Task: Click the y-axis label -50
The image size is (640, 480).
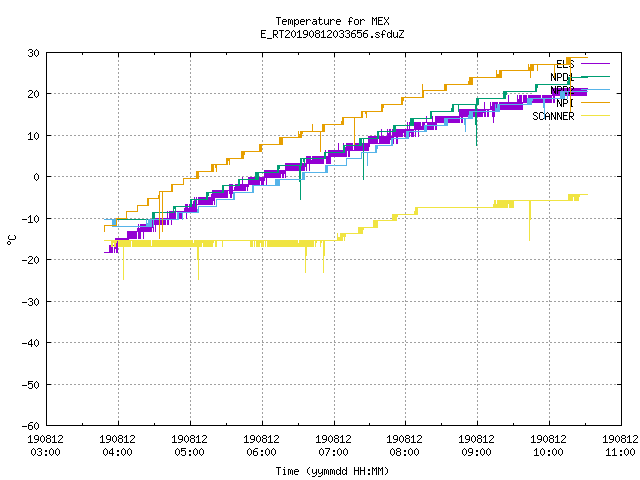Action: [x=31, y=384]
